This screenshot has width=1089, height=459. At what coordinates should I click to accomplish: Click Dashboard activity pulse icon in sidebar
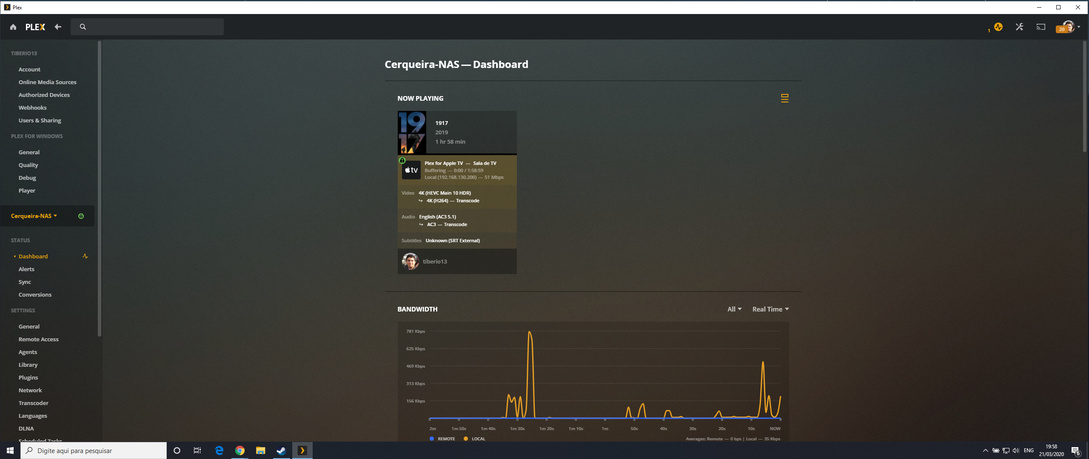tap(85, 256)
